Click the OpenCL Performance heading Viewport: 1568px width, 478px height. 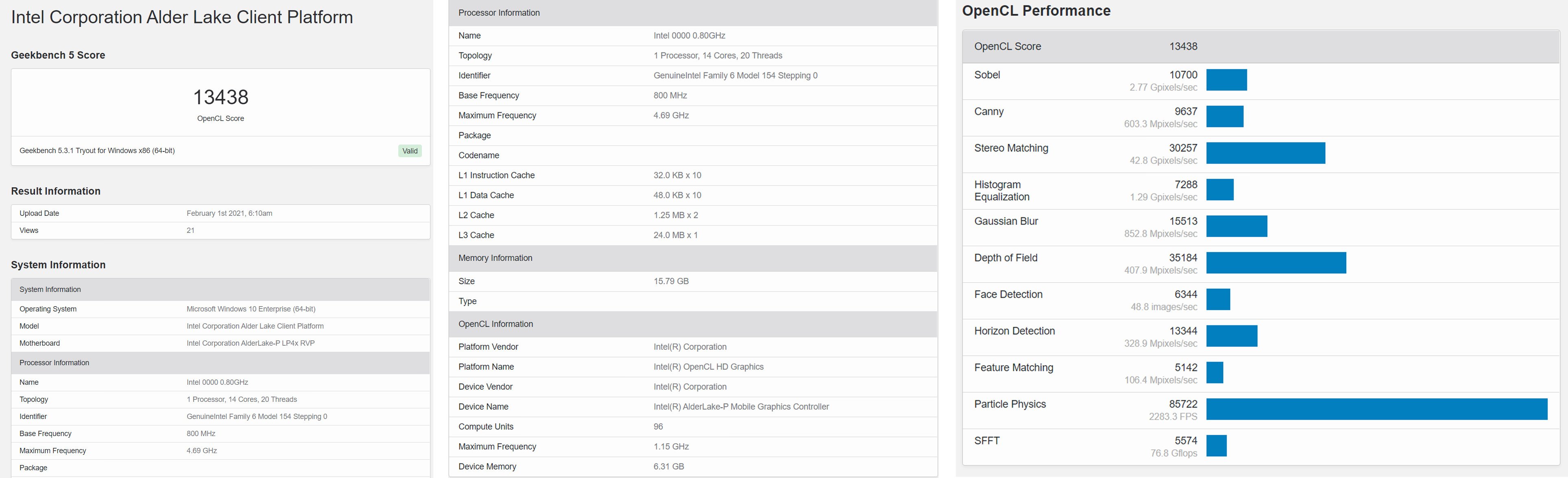pyautogui.click(x=1036, y=11)
